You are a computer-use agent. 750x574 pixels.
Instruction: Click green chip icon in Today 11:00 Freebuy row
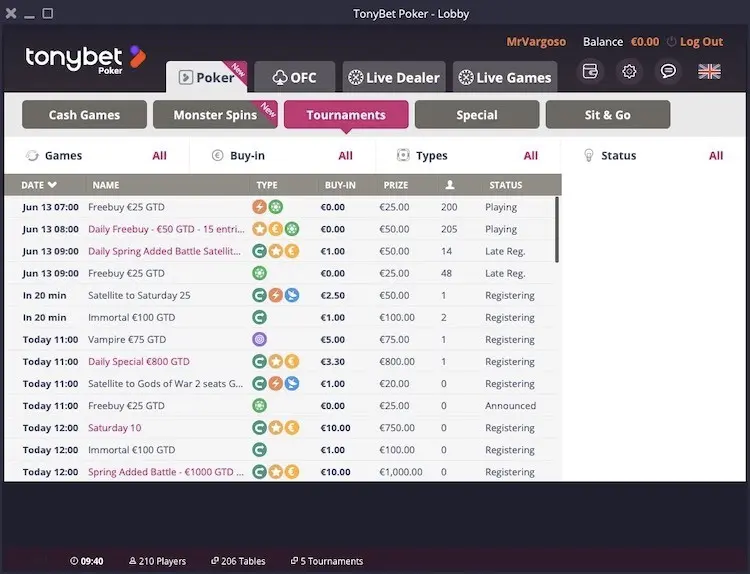pyautogui.click(x=259, y=406)
